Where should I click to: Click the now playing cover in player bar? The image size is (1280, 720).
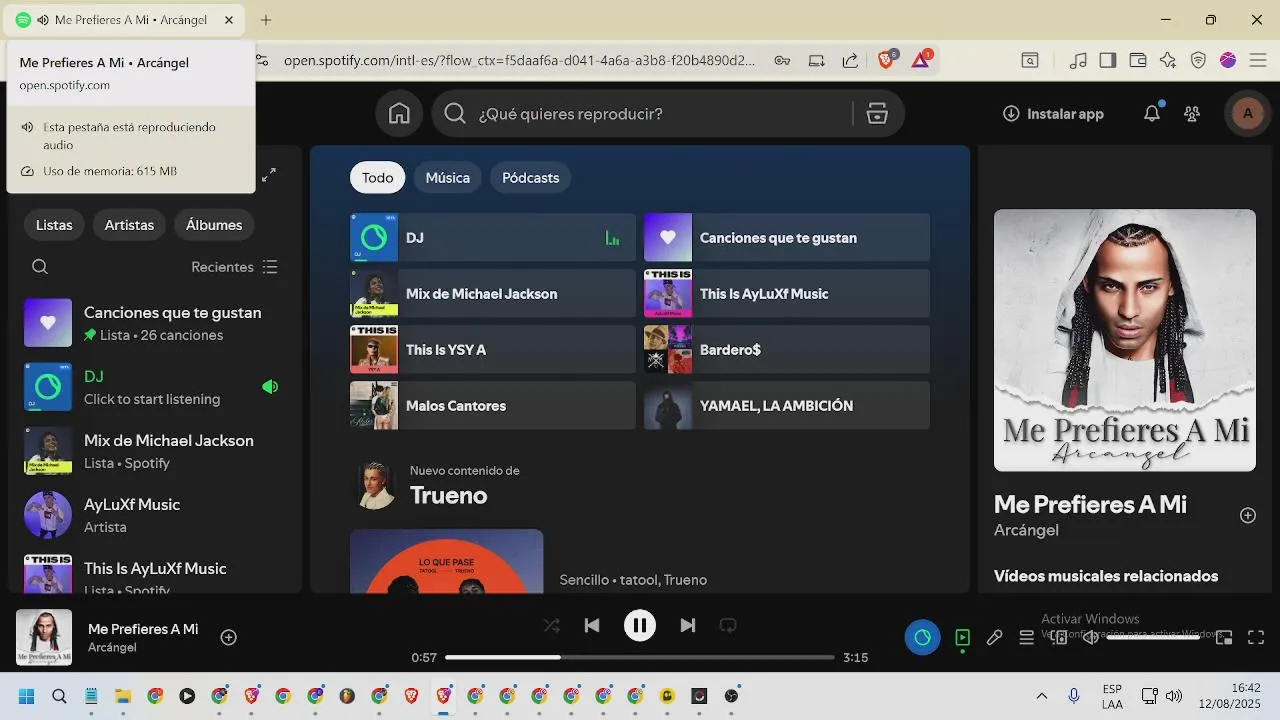44,637
